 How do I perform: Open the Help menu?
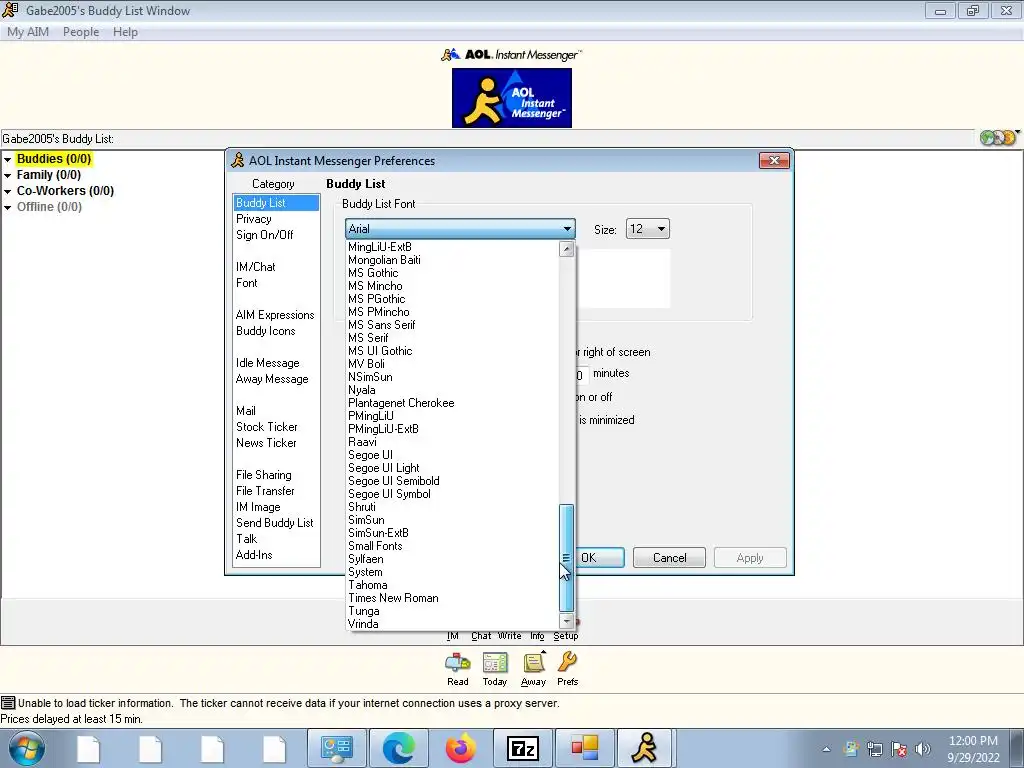[x=125, y=32]
